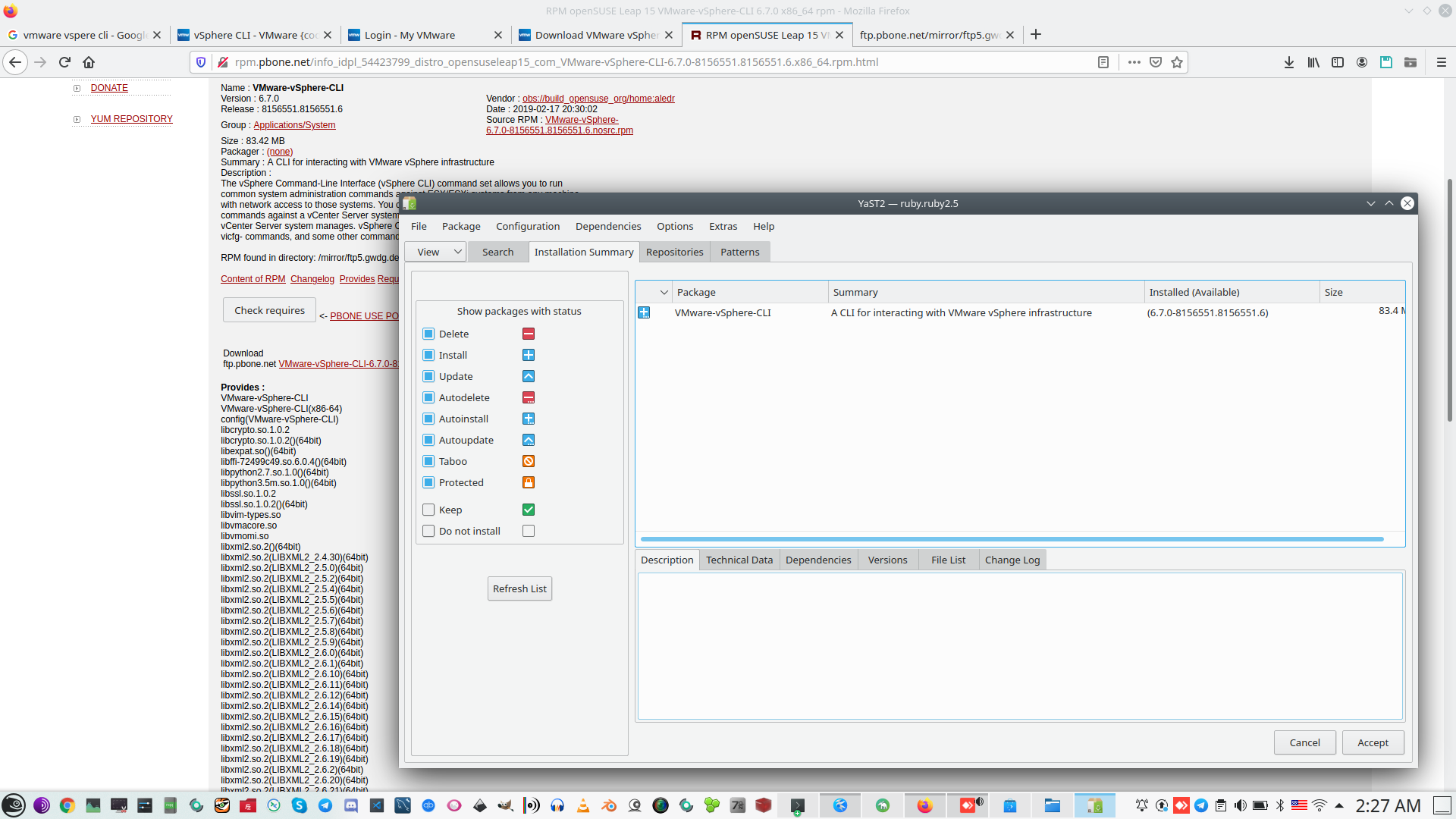Expand the DONATE sidebar item
This screenshot has height=819, width=1456.
point(77,88)
